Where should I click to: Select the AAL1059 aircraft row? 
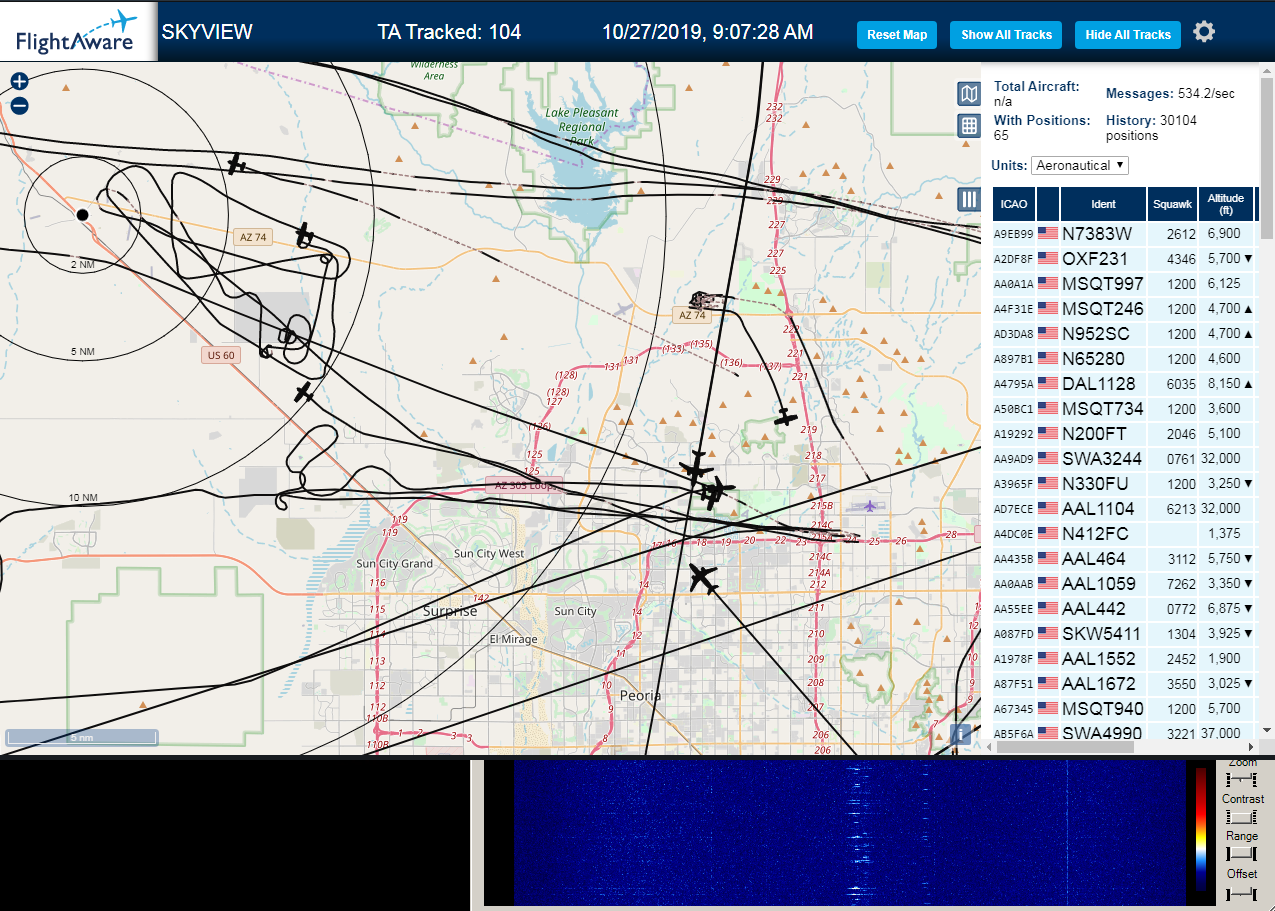(x=1126, y=584)
